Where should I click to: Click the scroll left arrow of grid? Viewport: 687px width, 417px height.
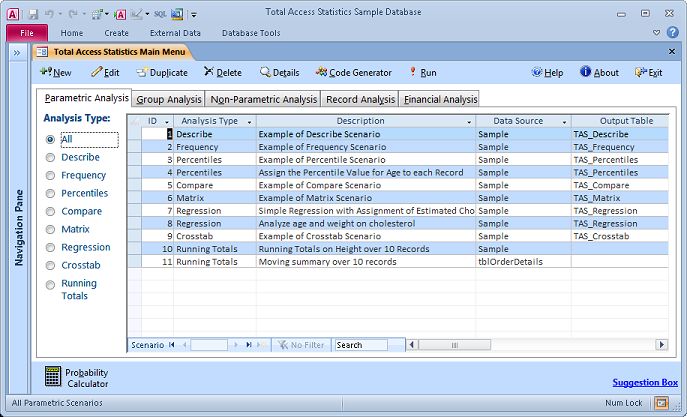(411, 345)
